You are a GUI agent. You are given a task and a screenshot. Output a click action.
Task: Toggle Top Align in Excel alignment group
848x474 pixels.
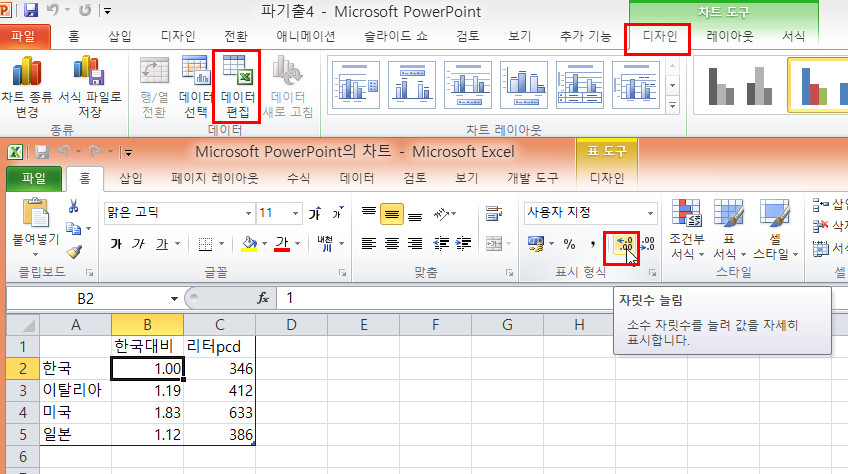[x=369, y=213]
